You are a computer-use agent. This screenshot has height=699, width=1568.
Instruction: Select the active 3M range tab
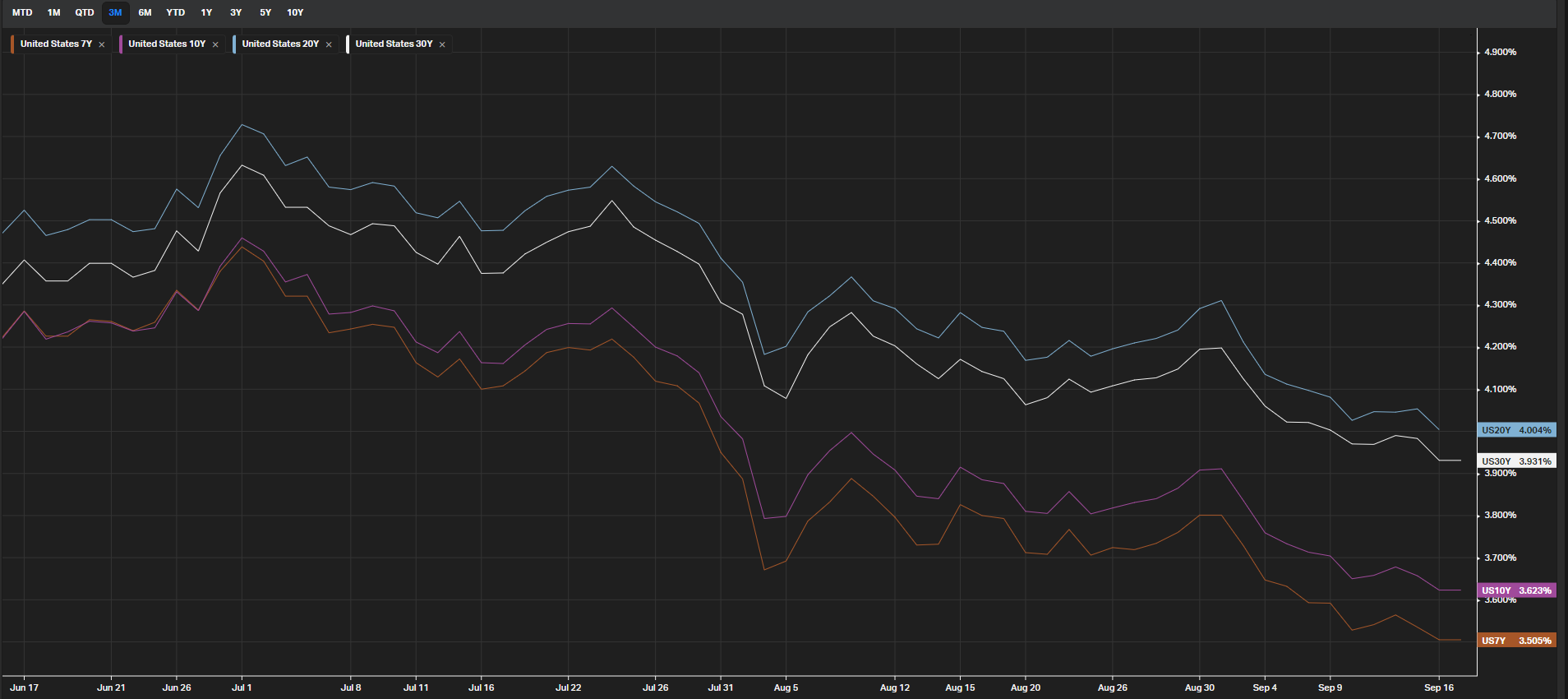coord(115,12)
